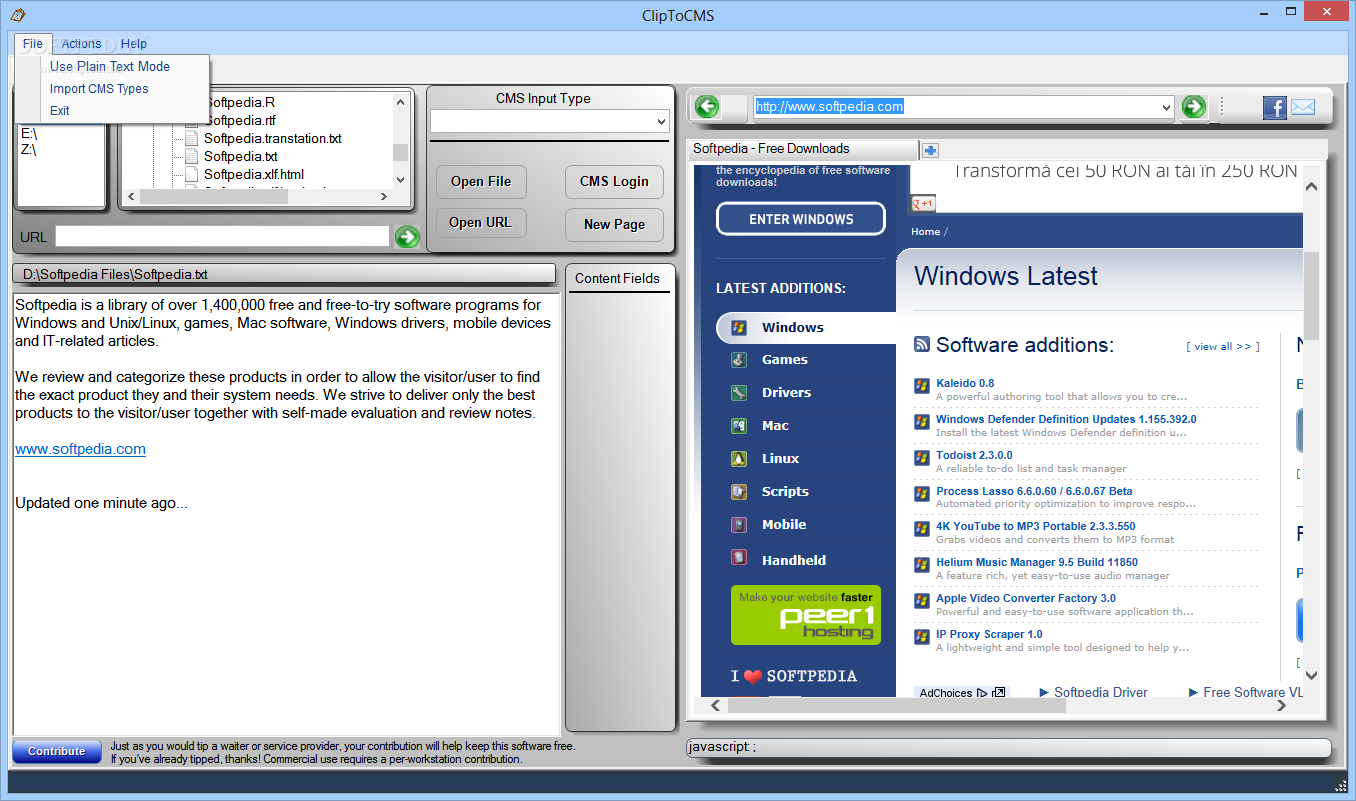Click the Content Fields header
Viewport: 1356px width, 801px height.
pos(618,278)
